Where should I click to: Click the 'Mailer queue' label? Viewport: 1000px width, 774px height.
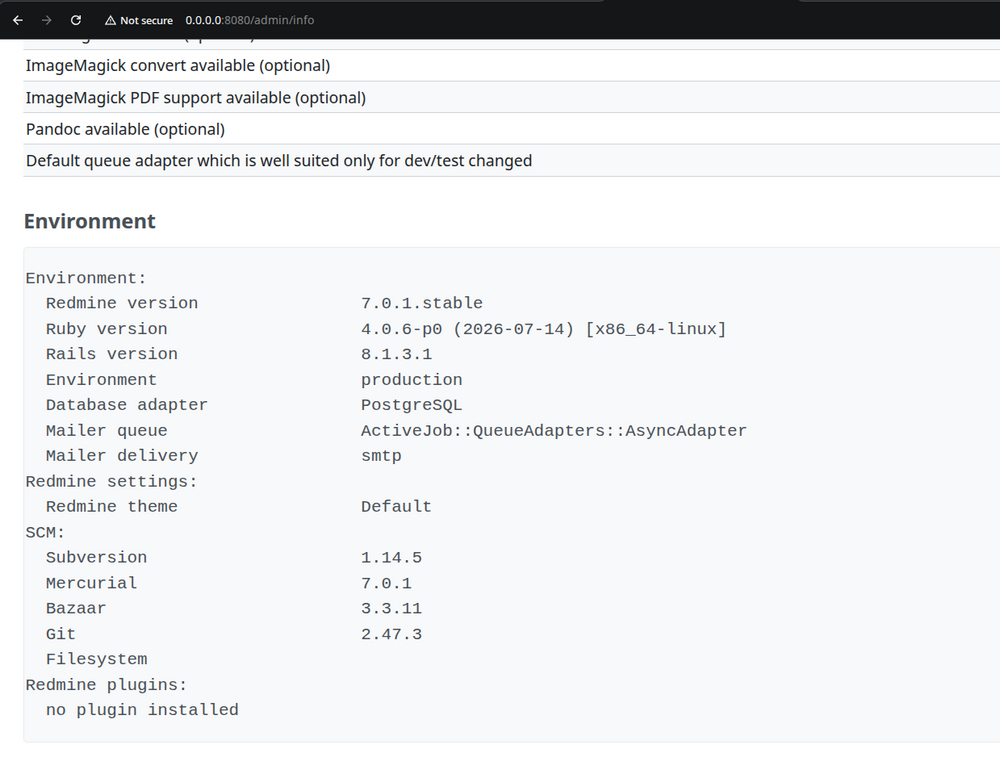(x=107, y=431)
